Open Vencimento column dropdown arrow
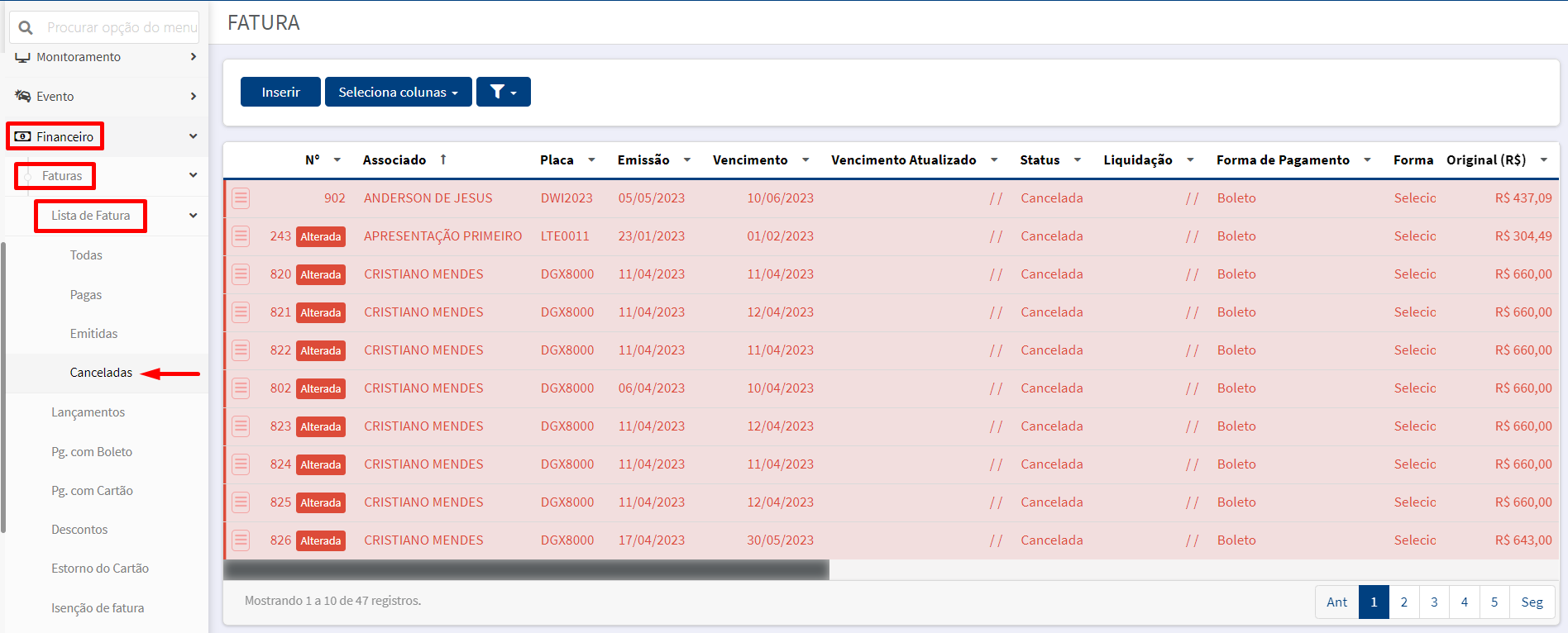 point(806,160)
